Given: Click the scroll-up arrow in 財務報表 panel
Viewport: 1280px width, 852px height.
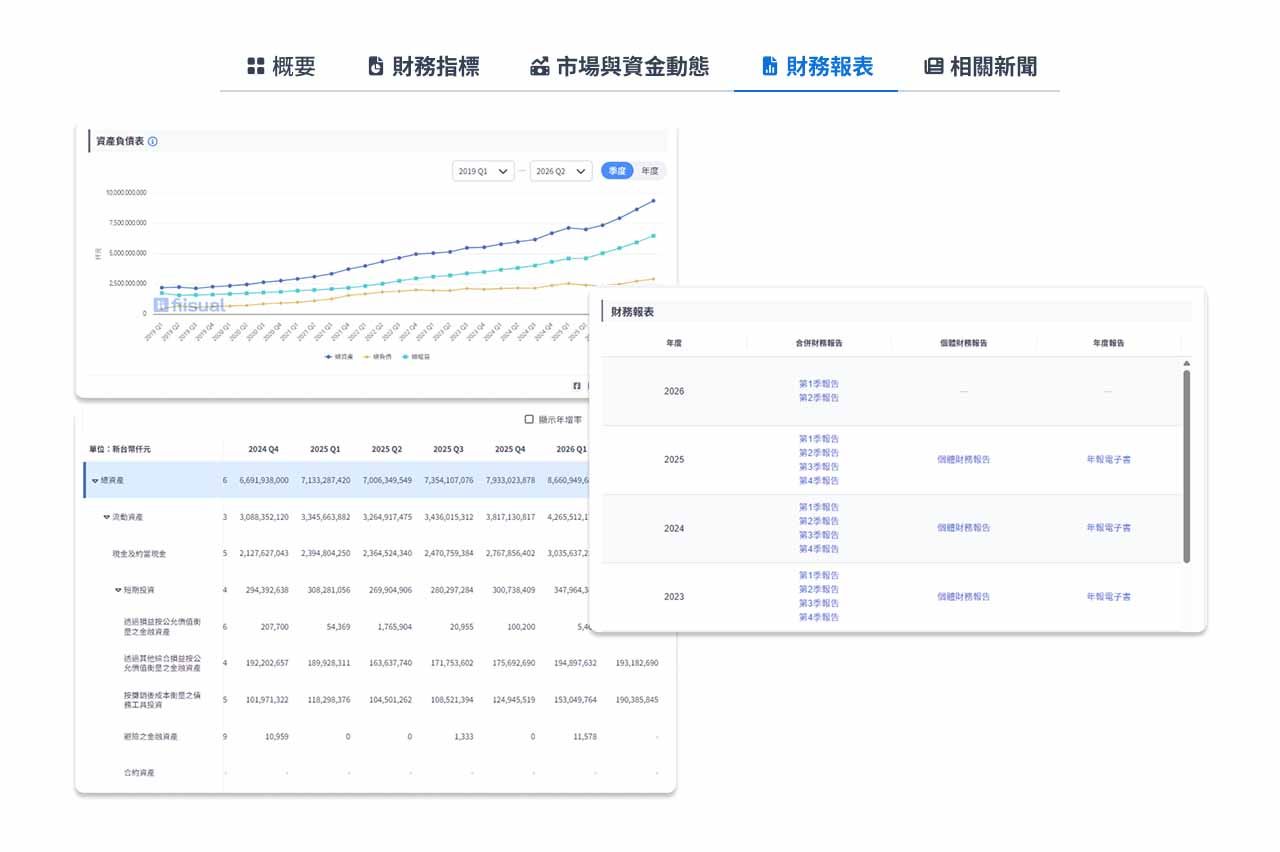Looking at the screenshot, I should 1186,364.
